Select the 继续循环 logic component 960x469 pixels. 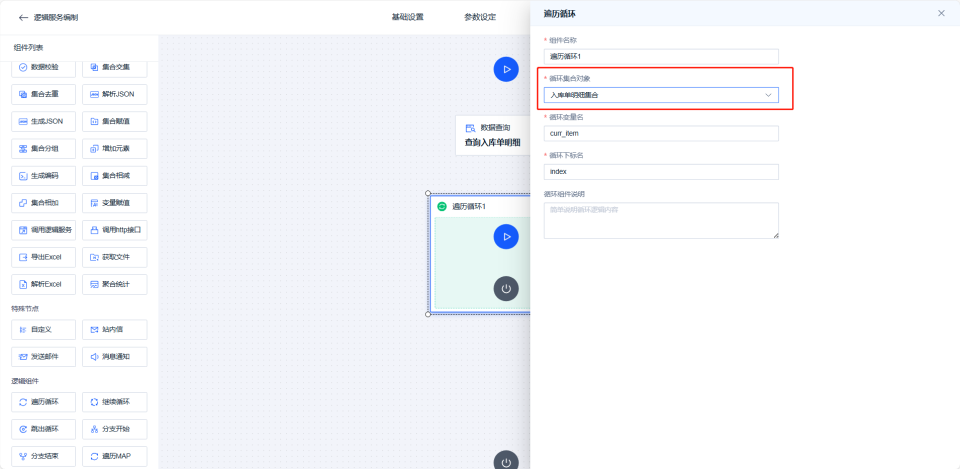(114, 402)
